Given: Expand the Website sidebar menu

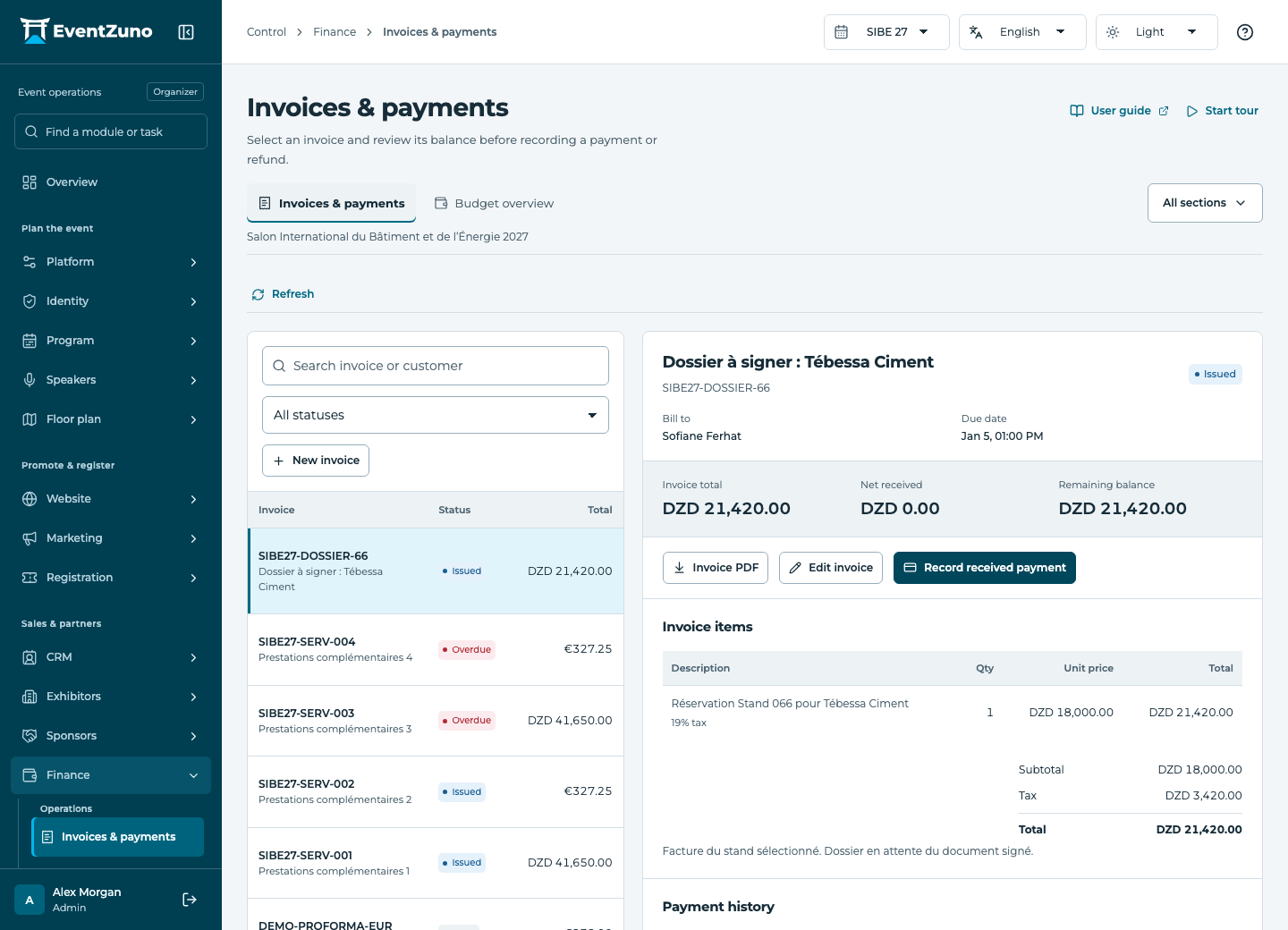Looking at the screenshot, I should [111, 499].
